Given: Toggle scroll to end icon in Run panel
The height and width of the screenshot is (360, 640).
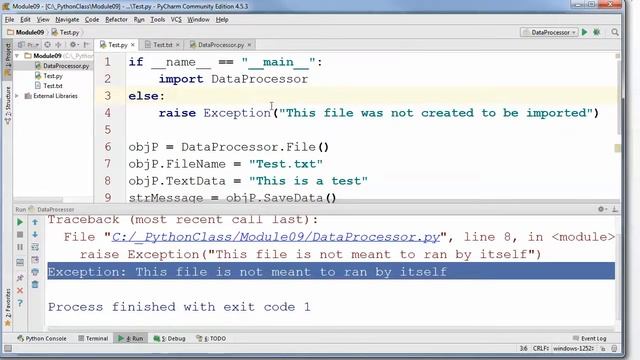Looking at the screenshot, I should click(35, 260).
